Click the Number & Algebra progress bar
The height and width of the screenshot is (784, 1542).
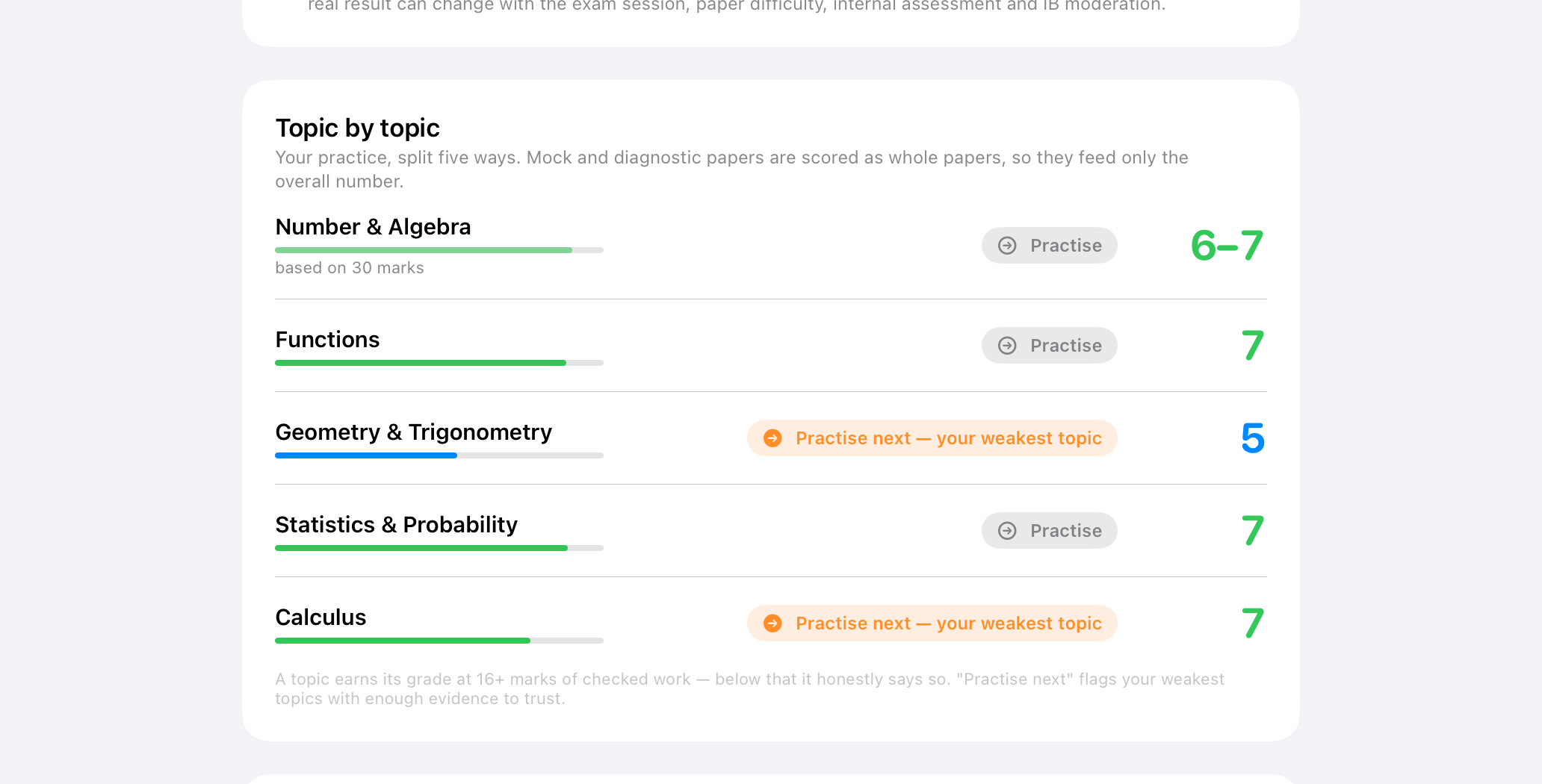[439, 250]
